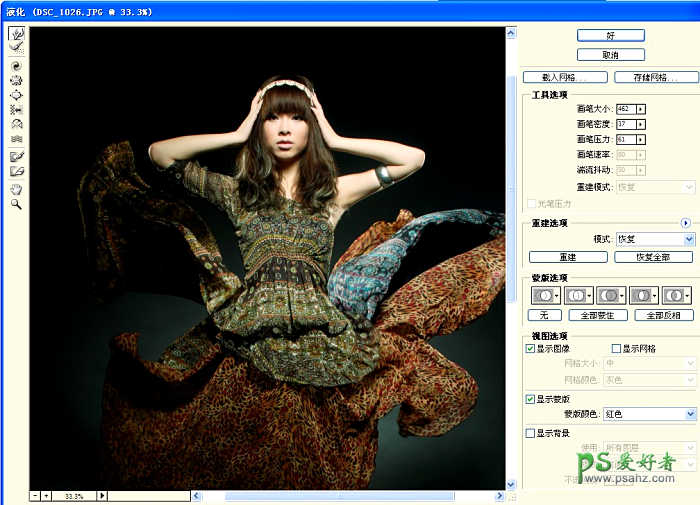Toggle the 显示图像 checkbox
Viewport: 700px width, 505px height.
[531, 348]
